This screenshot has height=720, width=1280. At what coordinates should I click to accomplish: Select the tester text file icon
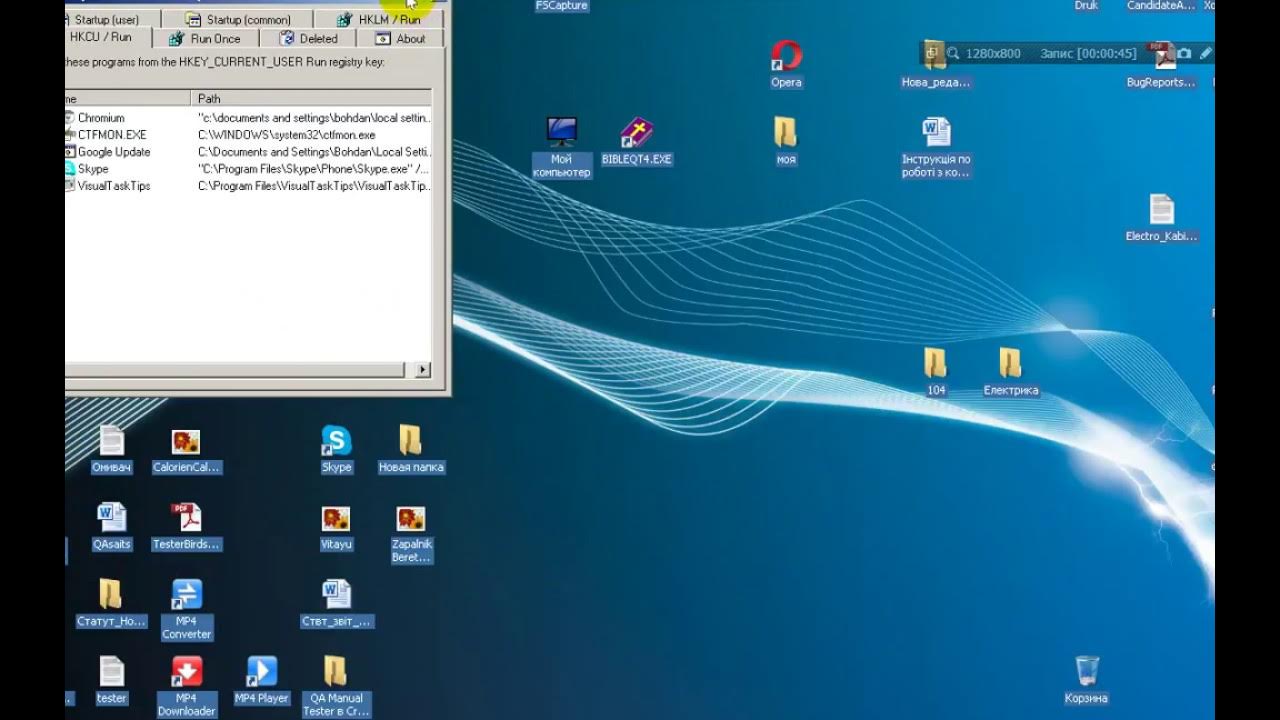(111, 680)
